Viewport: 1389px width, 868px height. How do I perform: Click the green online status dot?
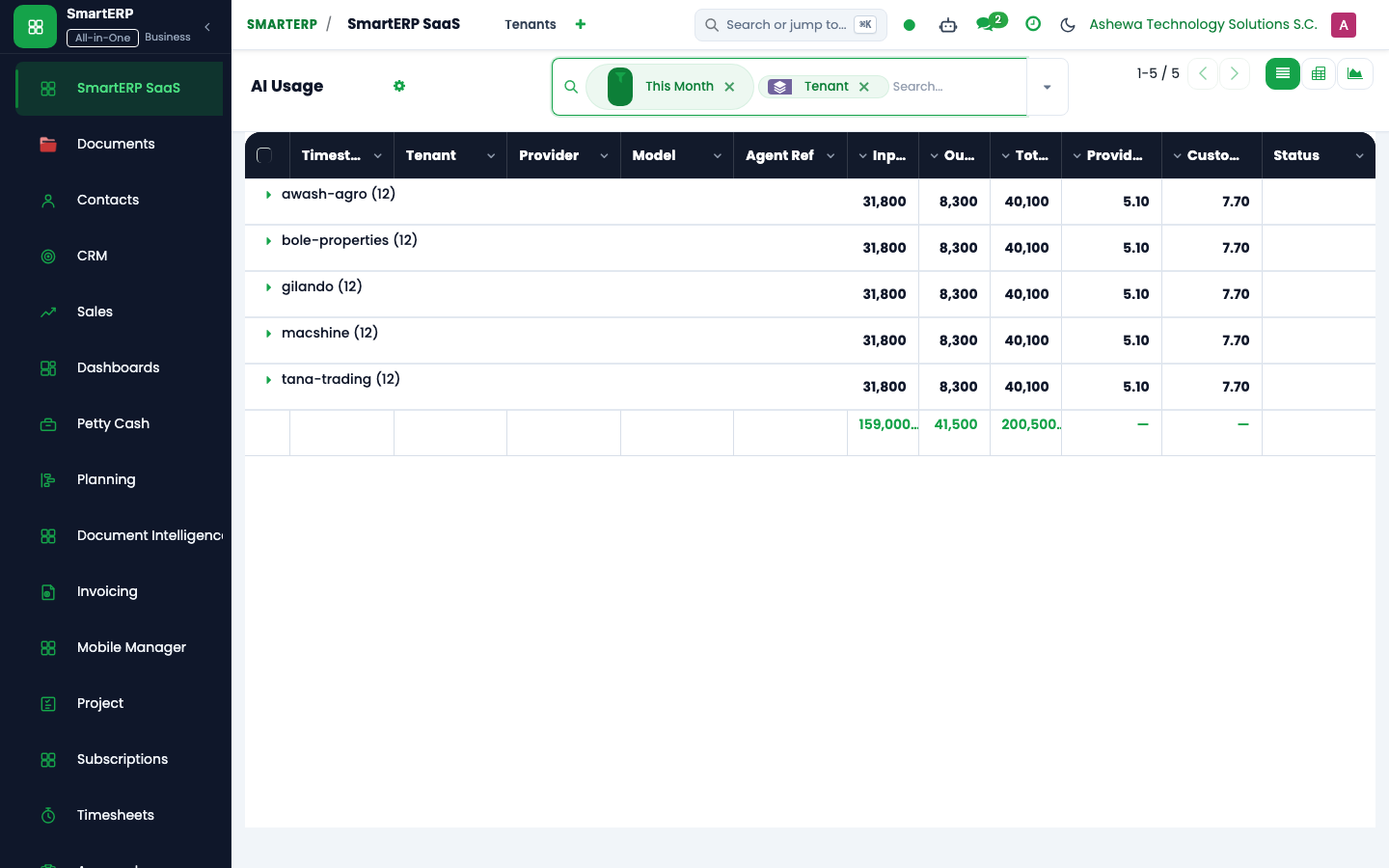click(909, 25)
